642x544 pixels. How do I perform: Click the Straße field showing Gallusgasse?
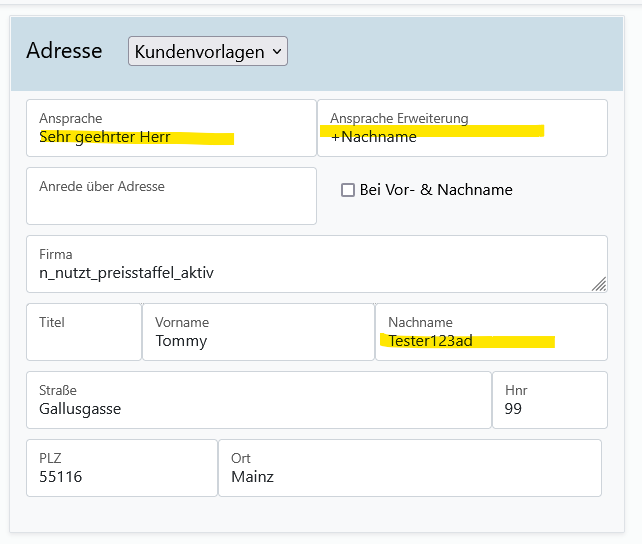pyautogui.click(x=258, y=409)
